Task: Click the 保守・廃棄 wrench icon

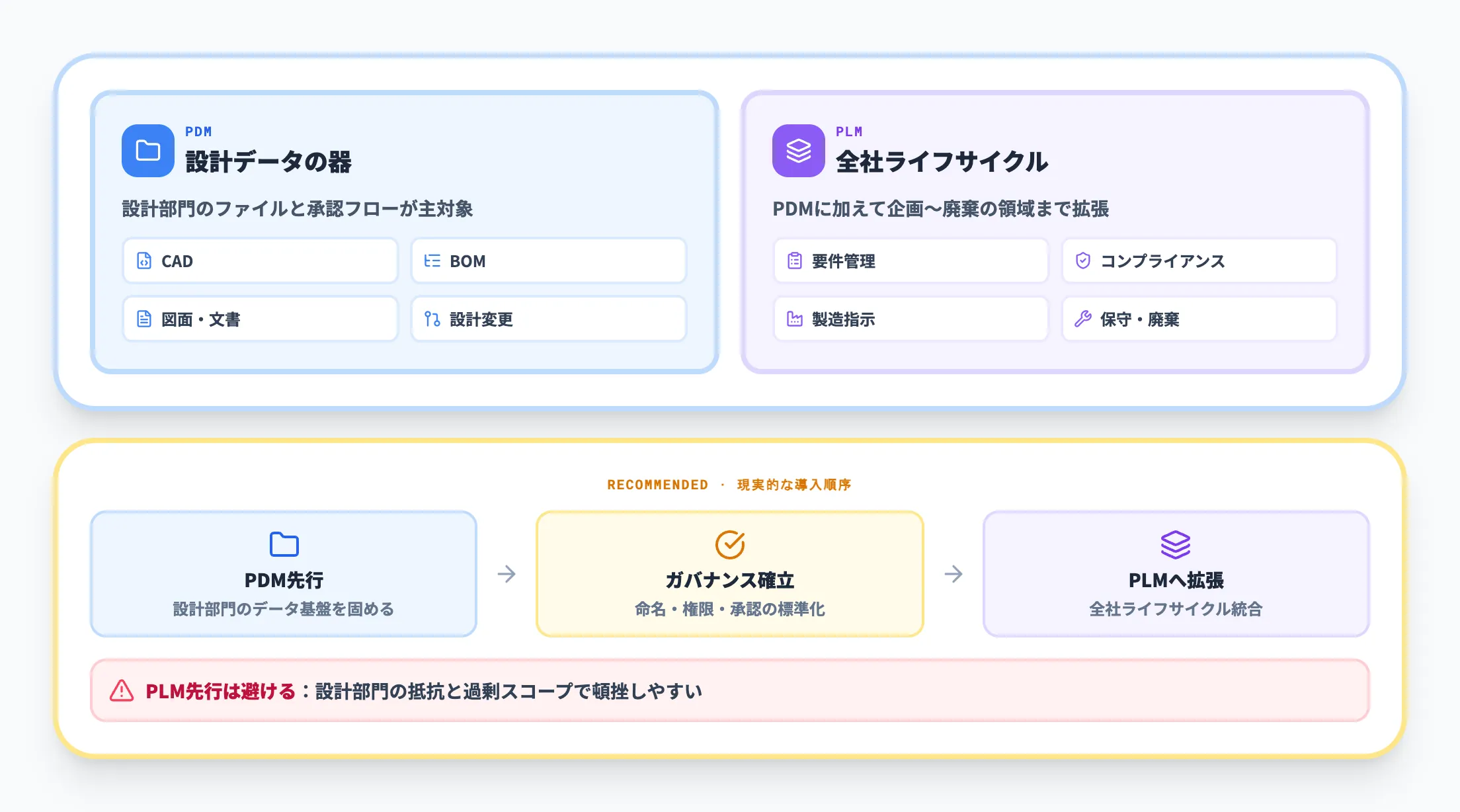Action: pyautogui.click(x=1084, y=319)
